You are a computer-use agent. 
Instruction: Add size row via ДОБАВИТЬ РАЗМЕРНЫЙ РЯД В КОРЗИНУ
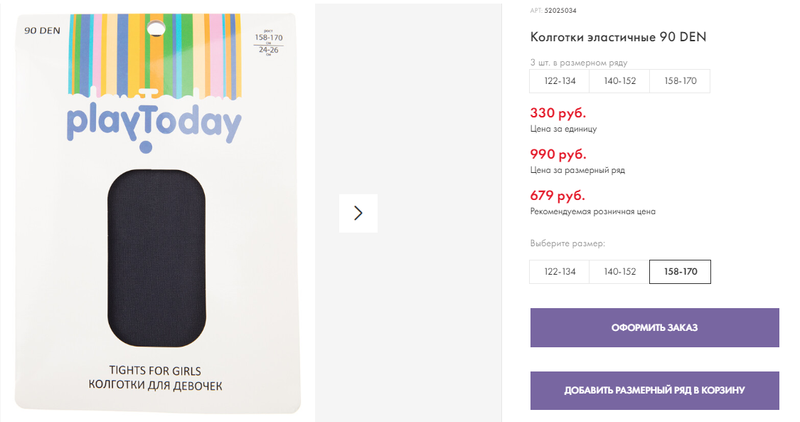pos(655,390)
